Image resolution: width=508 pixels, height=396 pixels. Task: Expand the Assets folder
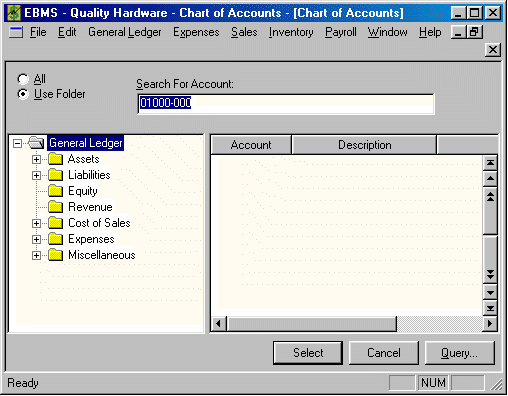click(x=36, y=159)
